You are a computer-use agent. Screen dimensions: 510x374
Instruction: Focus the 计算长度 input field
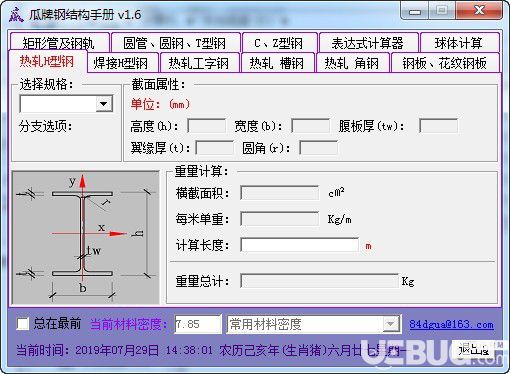tap(299, 245)
